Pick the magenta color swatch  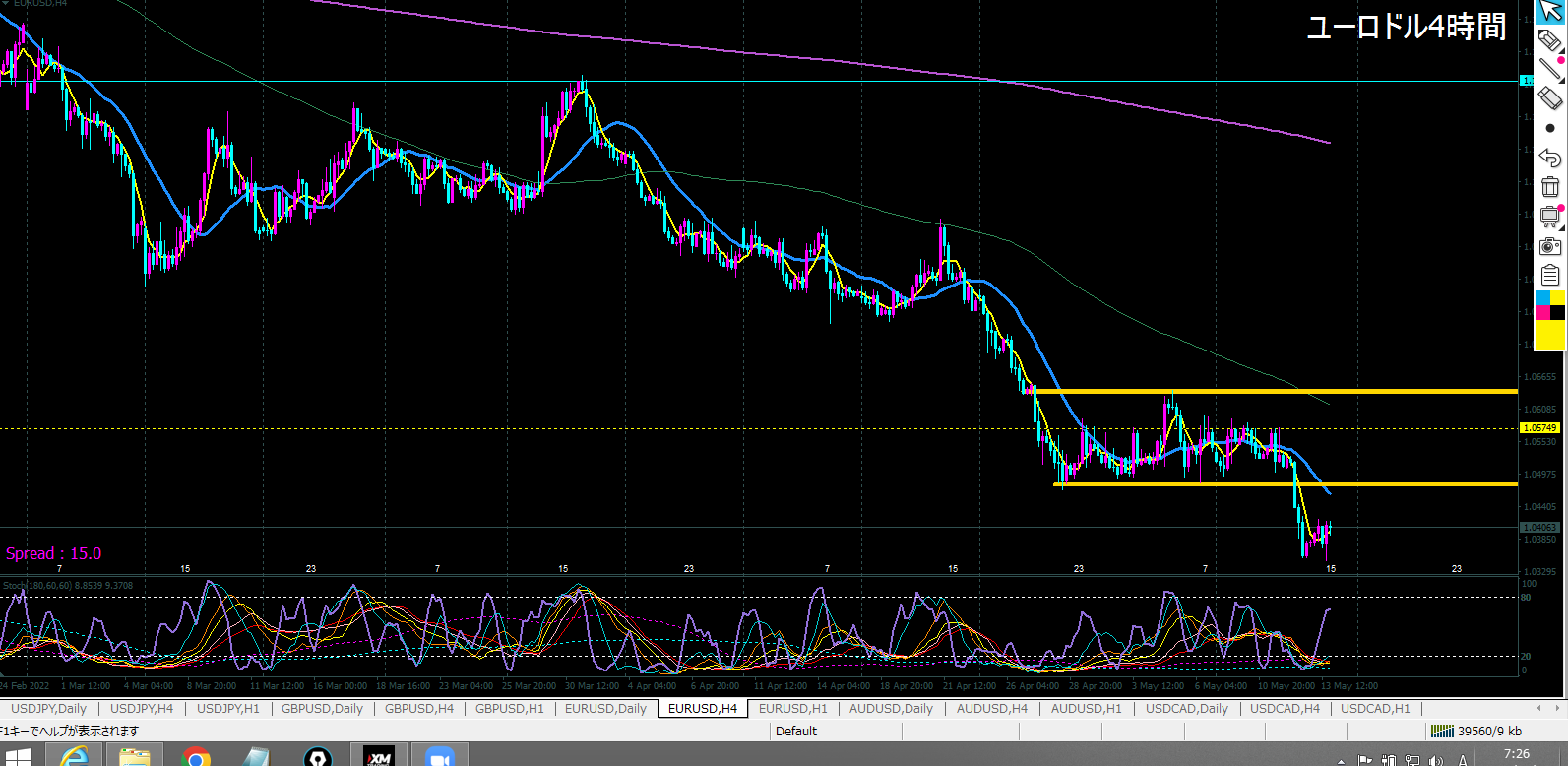(1542, 312)
